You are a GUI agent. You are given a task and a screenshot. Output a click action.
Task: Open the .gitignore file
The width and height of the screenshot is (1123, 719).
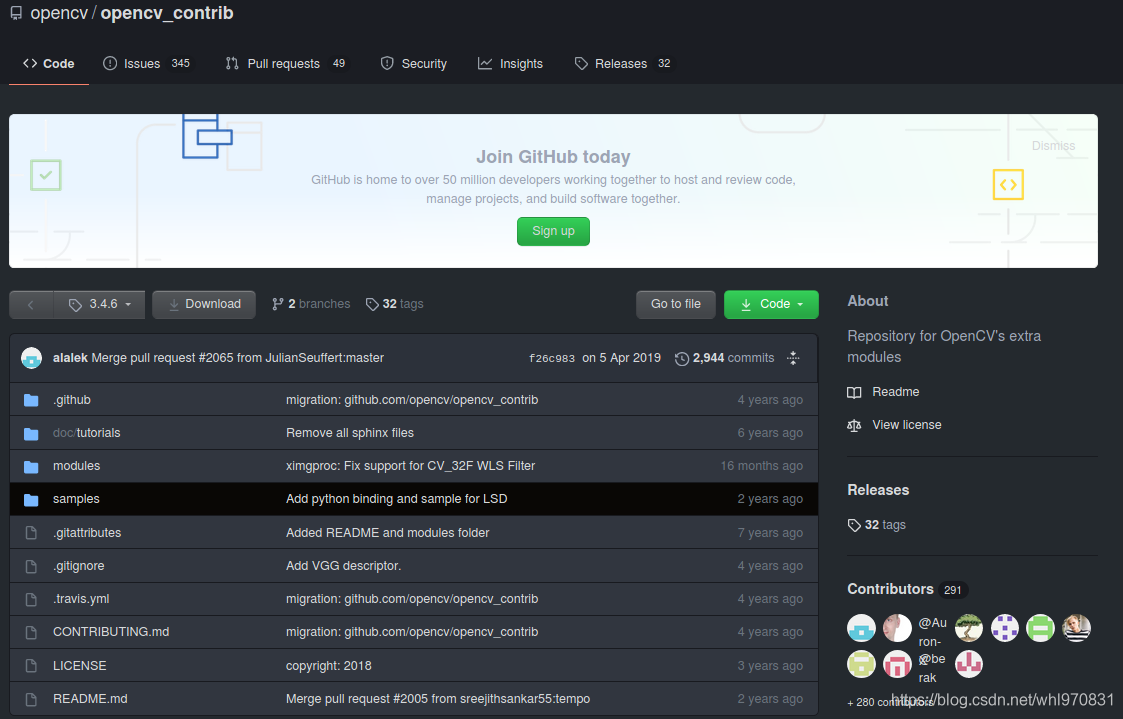point(79,566)
